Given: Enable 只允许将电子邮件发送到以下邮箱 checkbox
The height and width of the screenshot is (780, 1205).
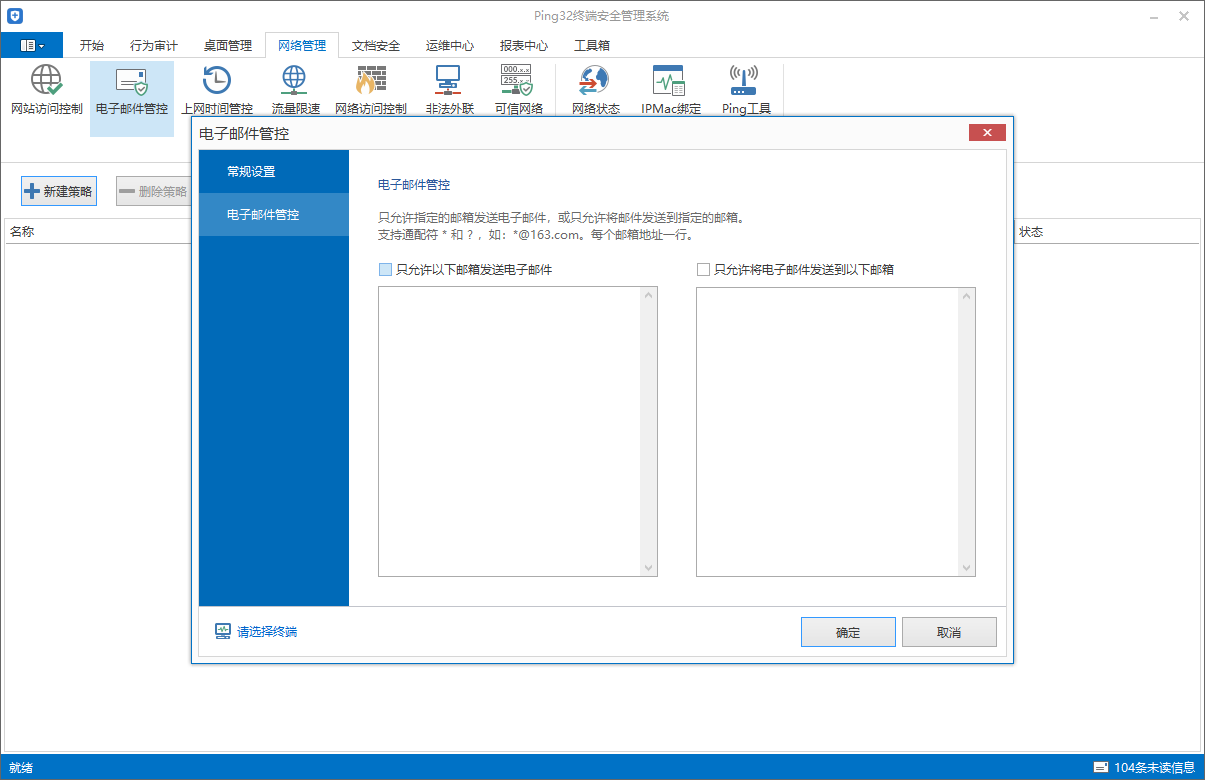Looking at the screenshot, I should tap(704, 270).
